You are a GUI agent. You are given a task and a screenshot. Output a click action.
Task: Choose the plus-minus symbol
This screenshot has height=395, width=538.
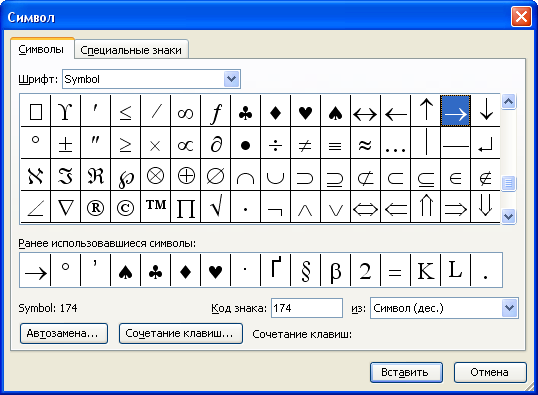point(66,143)
